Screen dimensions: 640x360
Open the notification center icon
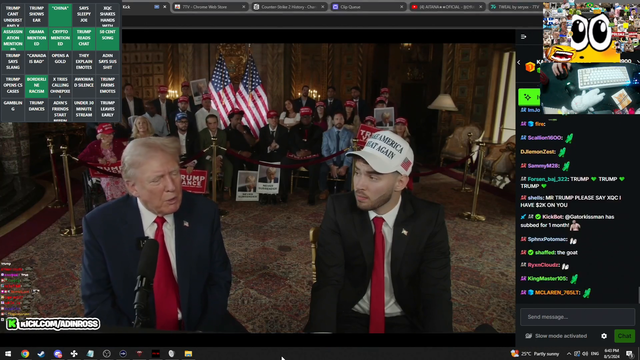tap(630, 353)
